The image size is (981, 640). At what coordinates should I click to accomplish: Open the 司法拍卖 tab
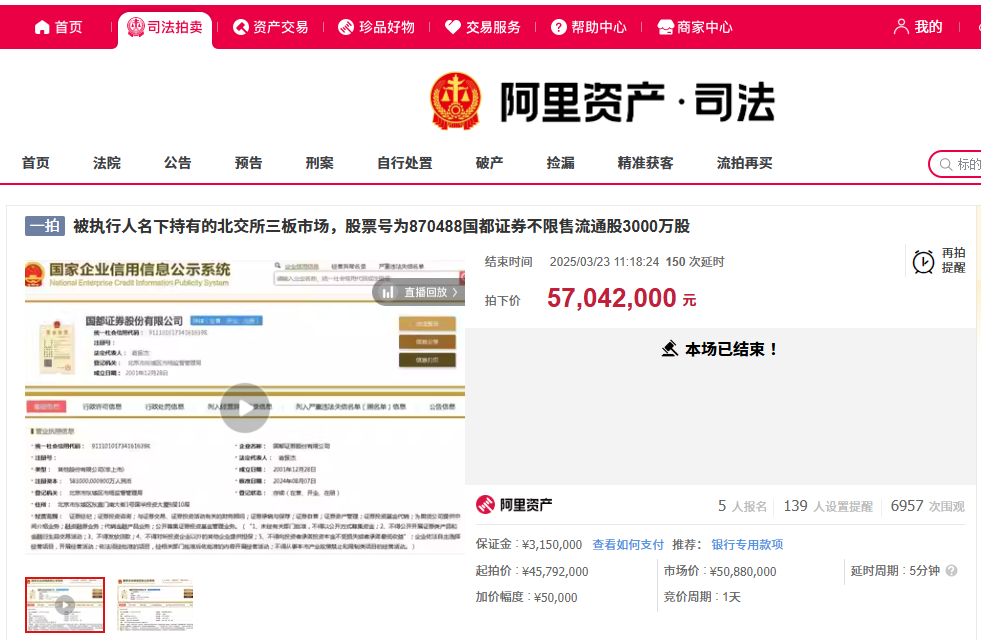(165, 27)
